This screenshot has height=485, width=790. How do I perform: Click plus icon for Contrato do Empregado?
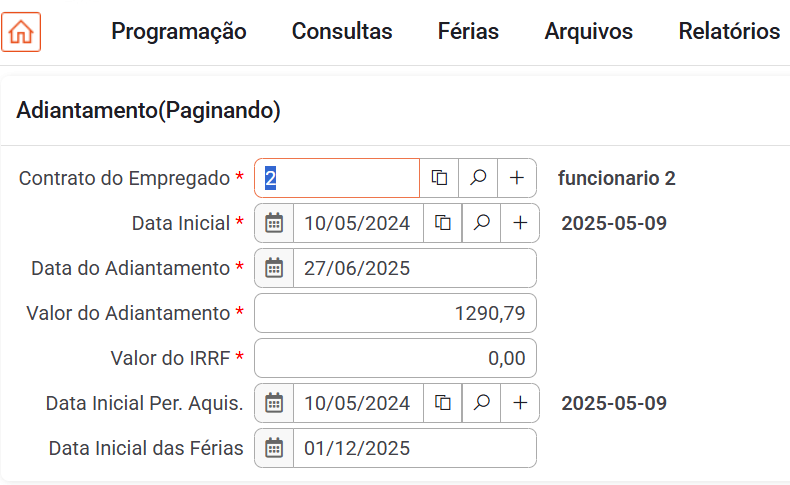[517, 178]
